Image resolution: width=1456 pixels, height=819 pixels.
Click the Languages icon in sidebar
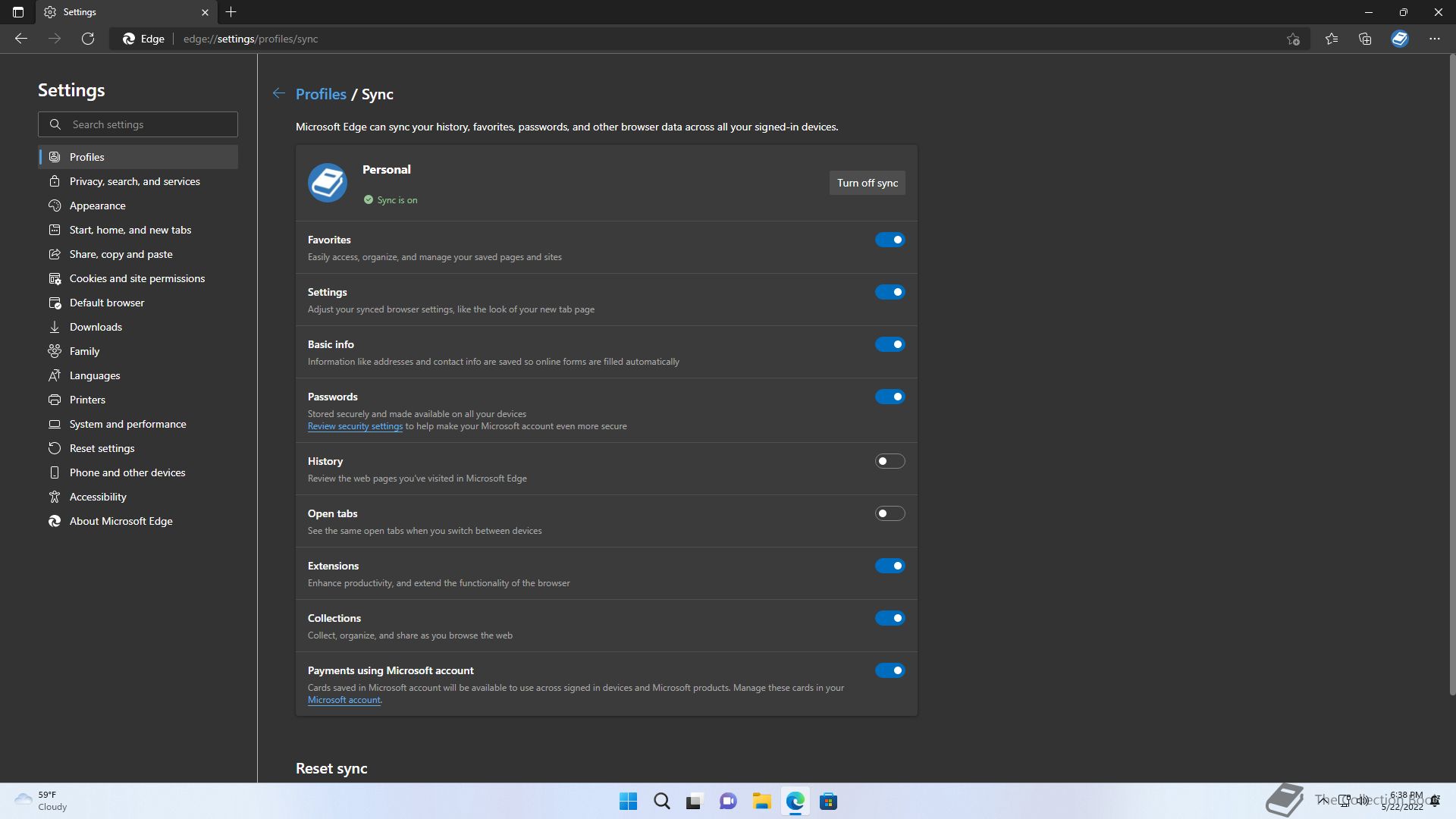point(55,375)
